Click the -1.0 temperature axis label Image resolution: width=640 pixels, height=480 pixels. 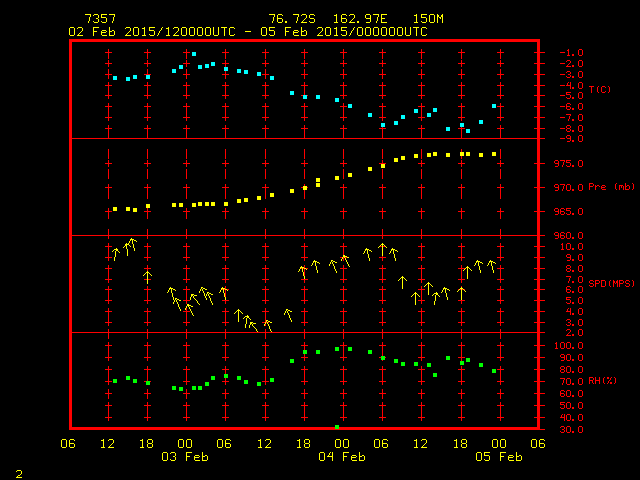point(571,53)
